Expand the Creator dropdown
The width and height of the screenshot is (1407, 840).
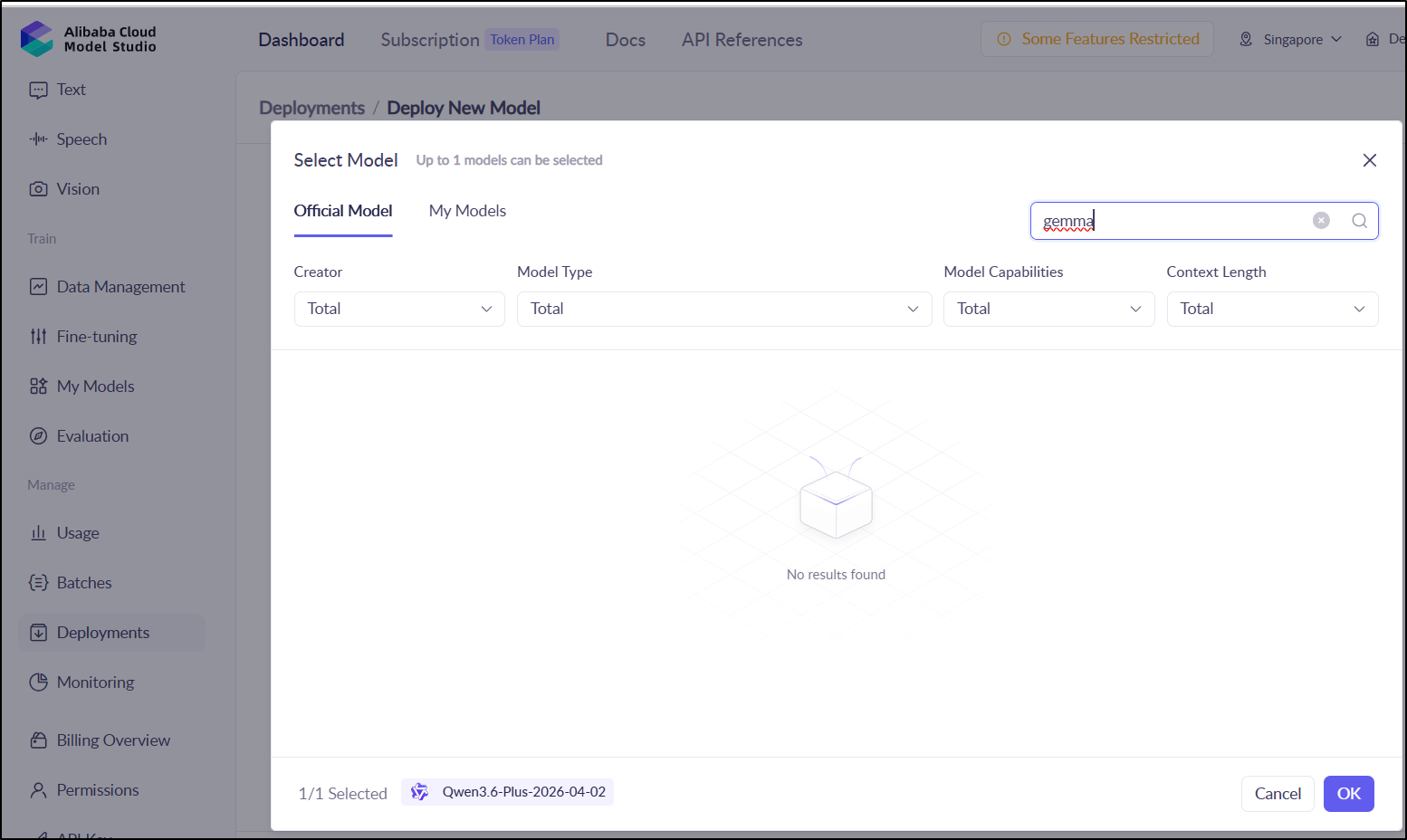[399, 309]
